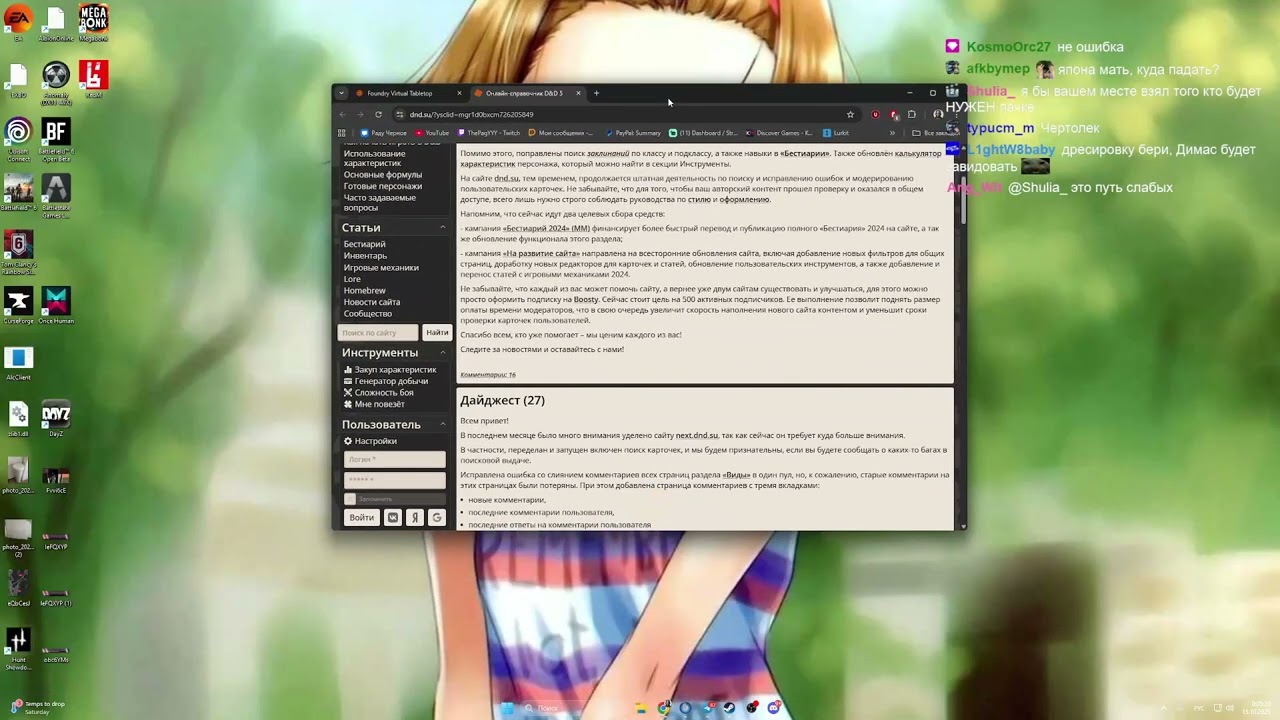Open Инвентарь in the sidebar
Screen dimensions: 1280x720
coord(365,256)
